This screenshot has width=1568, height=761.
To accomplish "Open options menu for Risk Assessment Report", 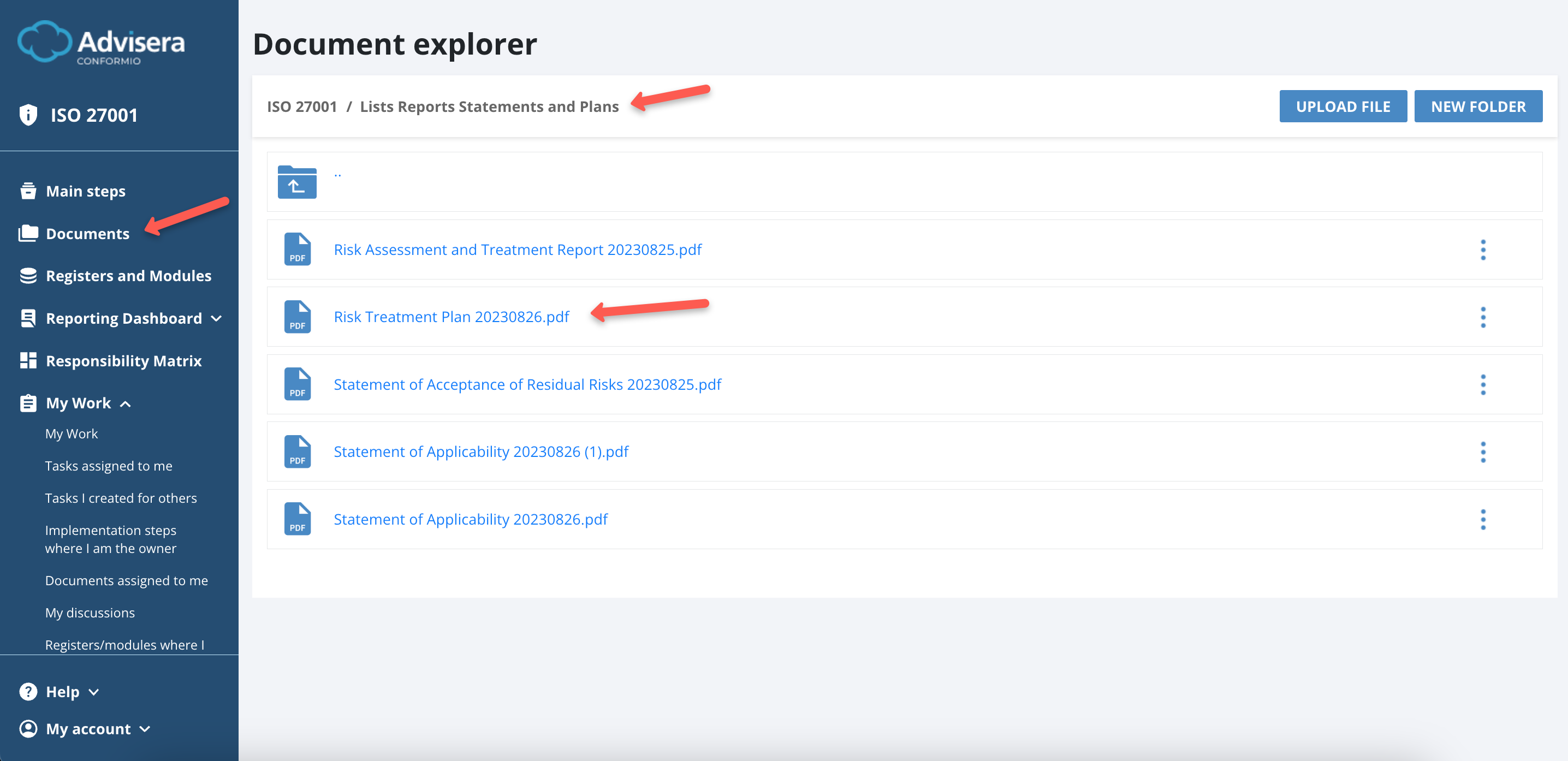I will [1483, 249].
